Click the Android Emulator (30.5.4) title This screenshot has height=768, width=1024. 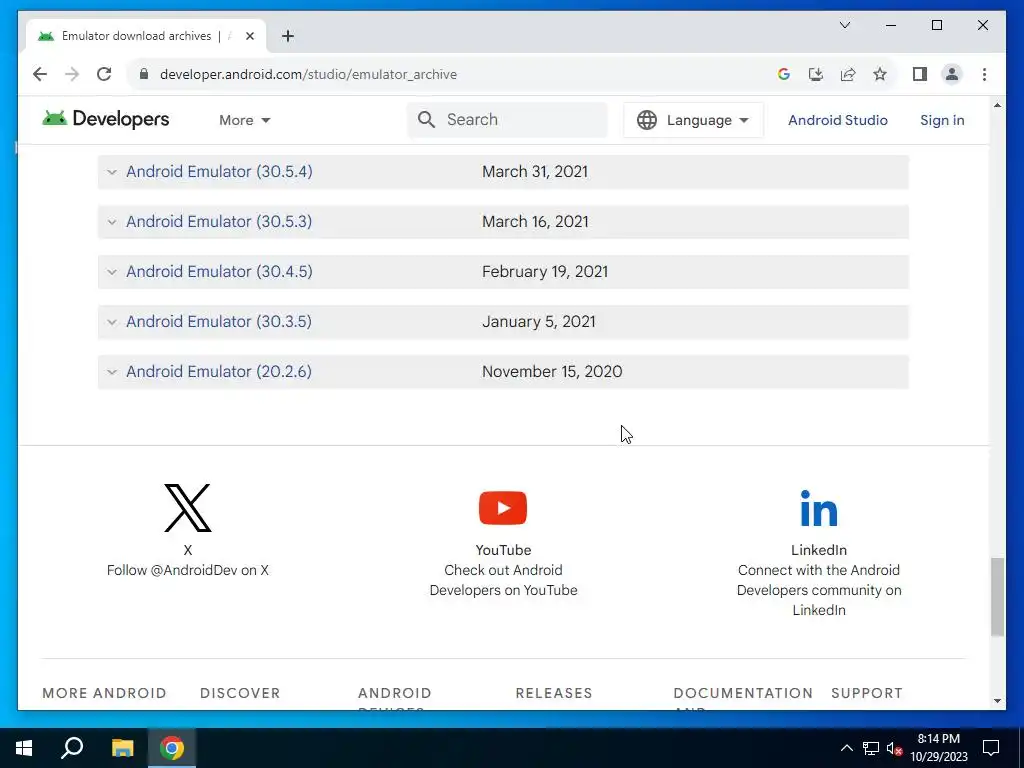(219, 172)
